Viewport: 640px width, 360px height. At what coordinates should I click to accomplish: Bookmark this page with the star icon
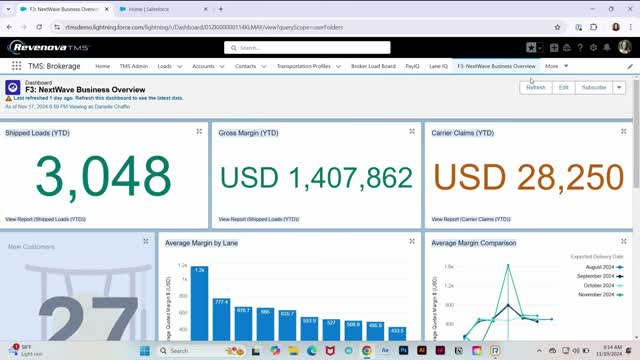coord(557,27)
